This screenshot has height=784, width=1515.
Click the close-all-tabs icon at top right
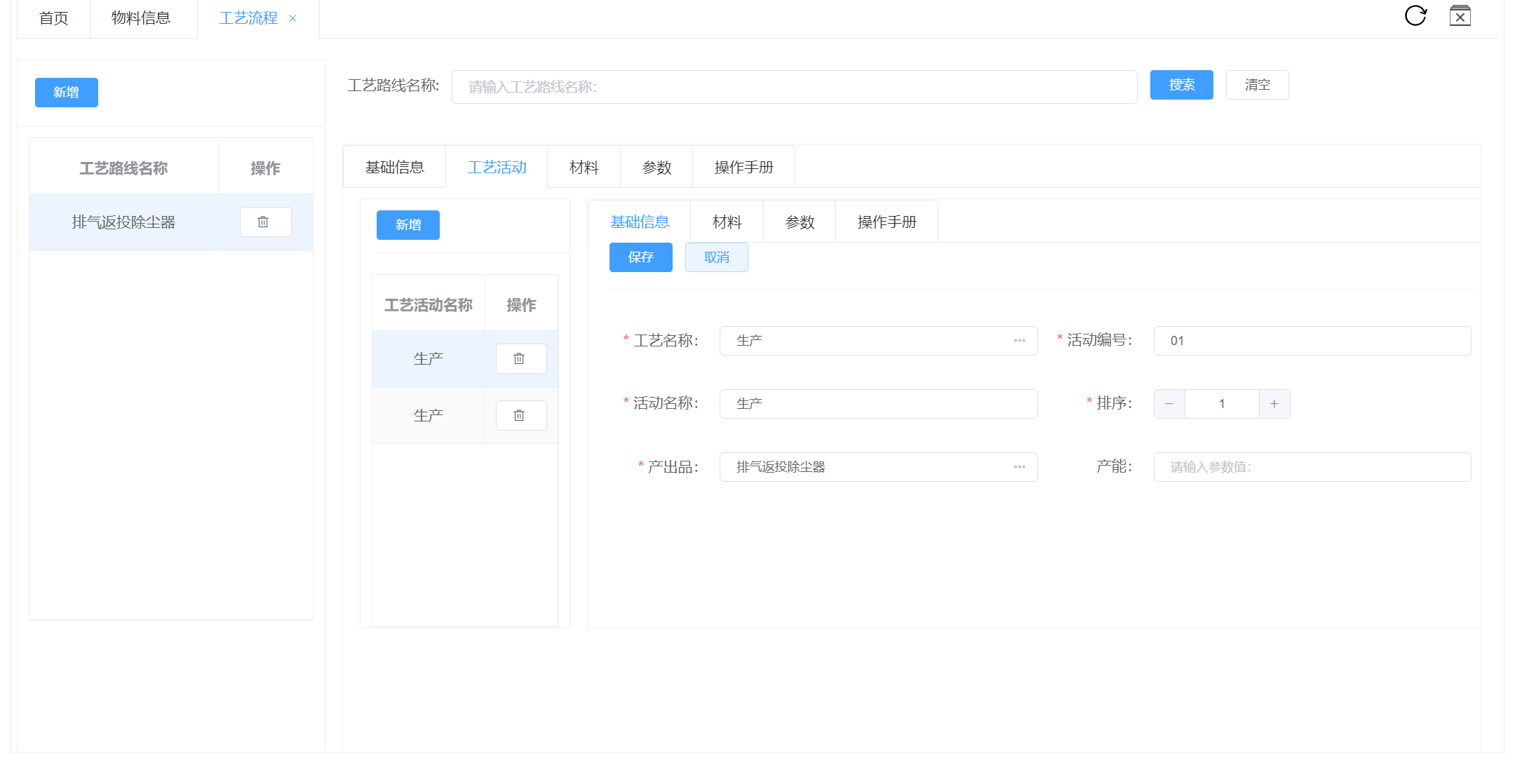1460,15
